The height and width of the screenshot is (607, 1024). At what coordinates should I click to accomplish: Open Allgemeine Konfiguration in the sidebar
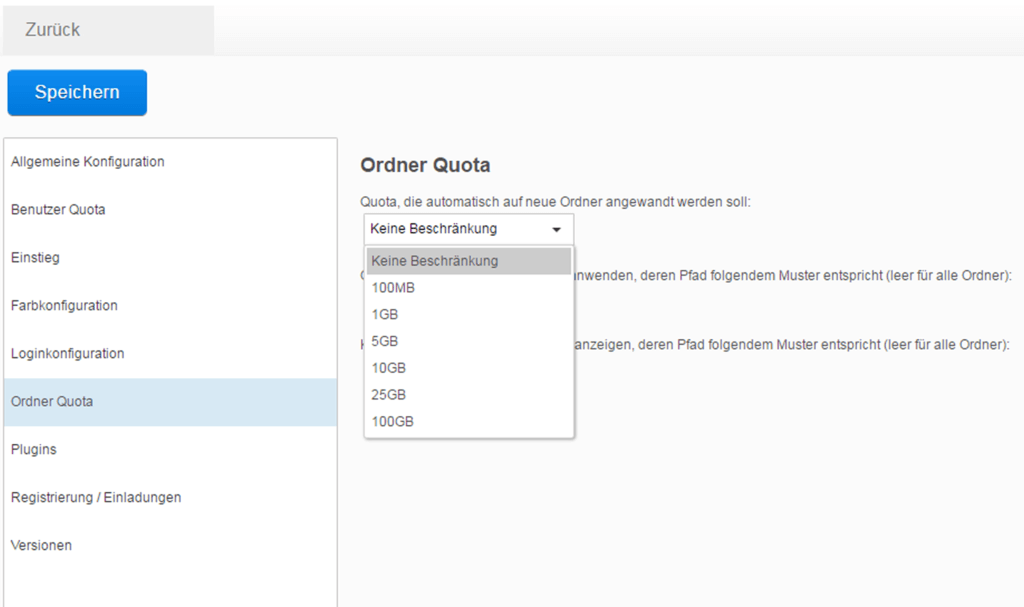(88, 162)
